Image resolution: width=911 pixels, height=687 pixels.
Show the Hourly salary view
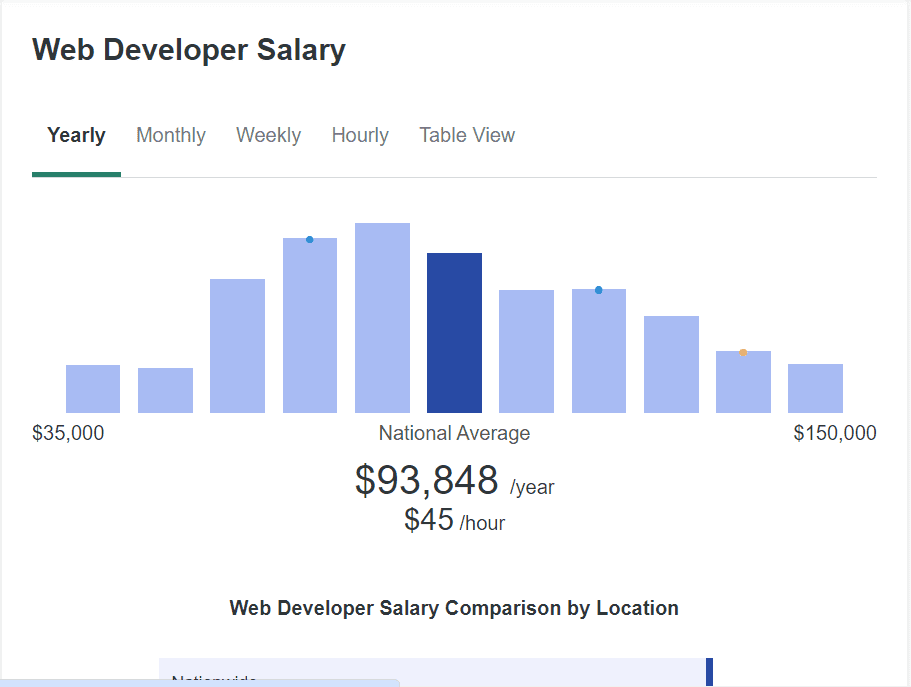click(360, 135)
